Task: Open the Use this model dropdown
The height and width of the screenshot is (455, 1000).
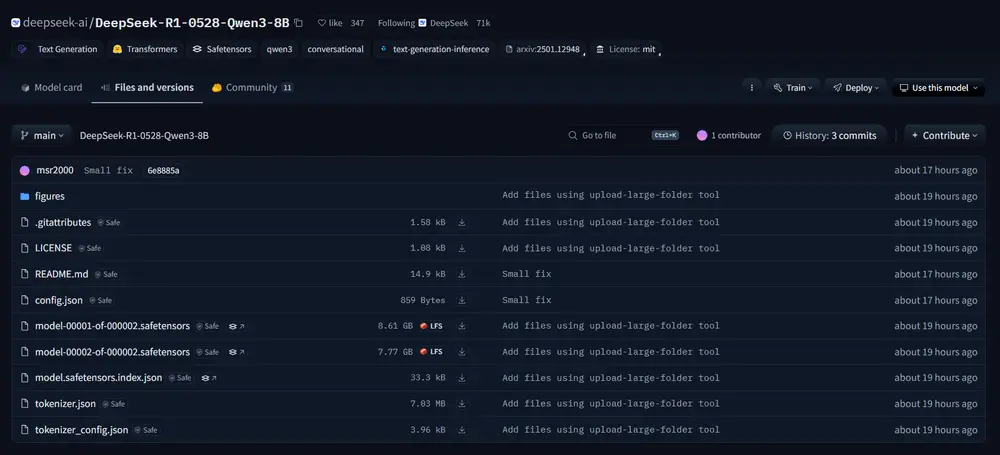Action: [939, 88]
